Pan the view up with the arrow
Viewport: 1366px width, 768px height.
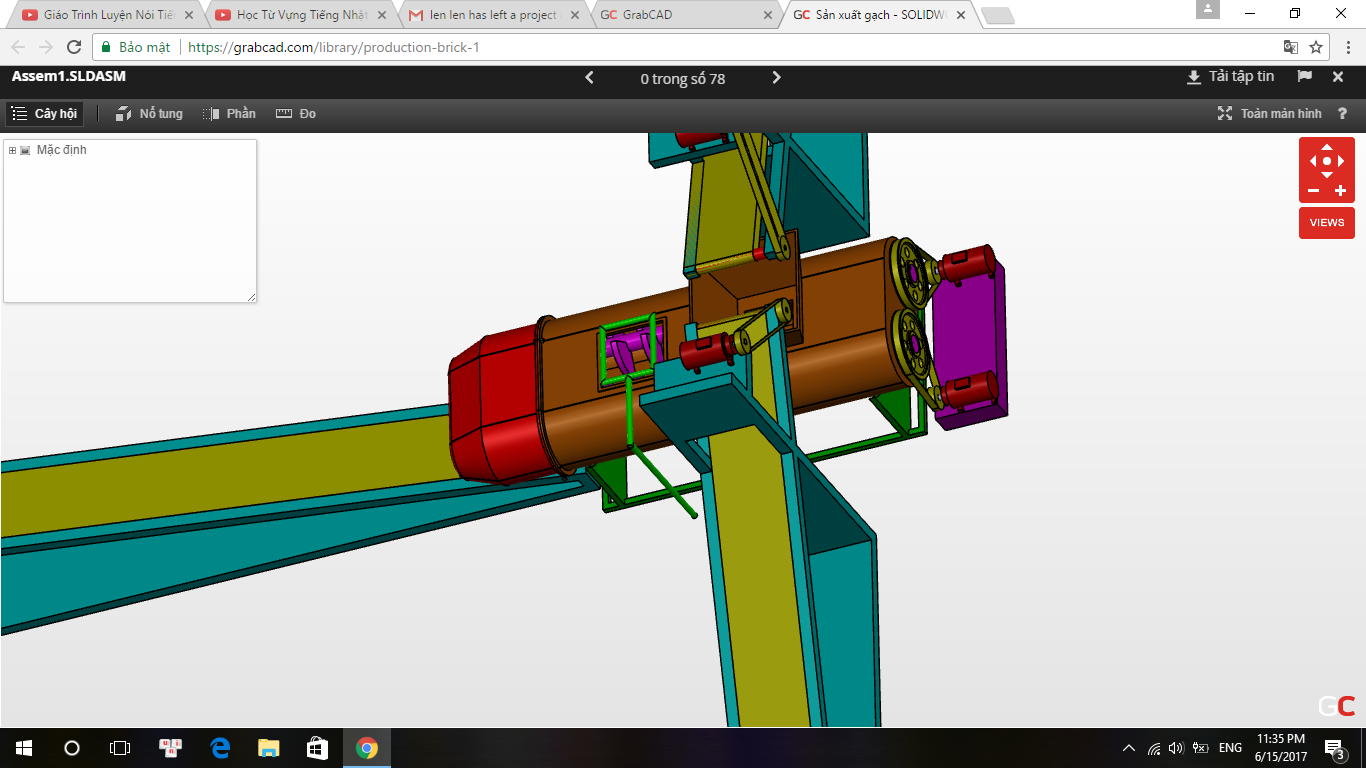(1327, 148)
